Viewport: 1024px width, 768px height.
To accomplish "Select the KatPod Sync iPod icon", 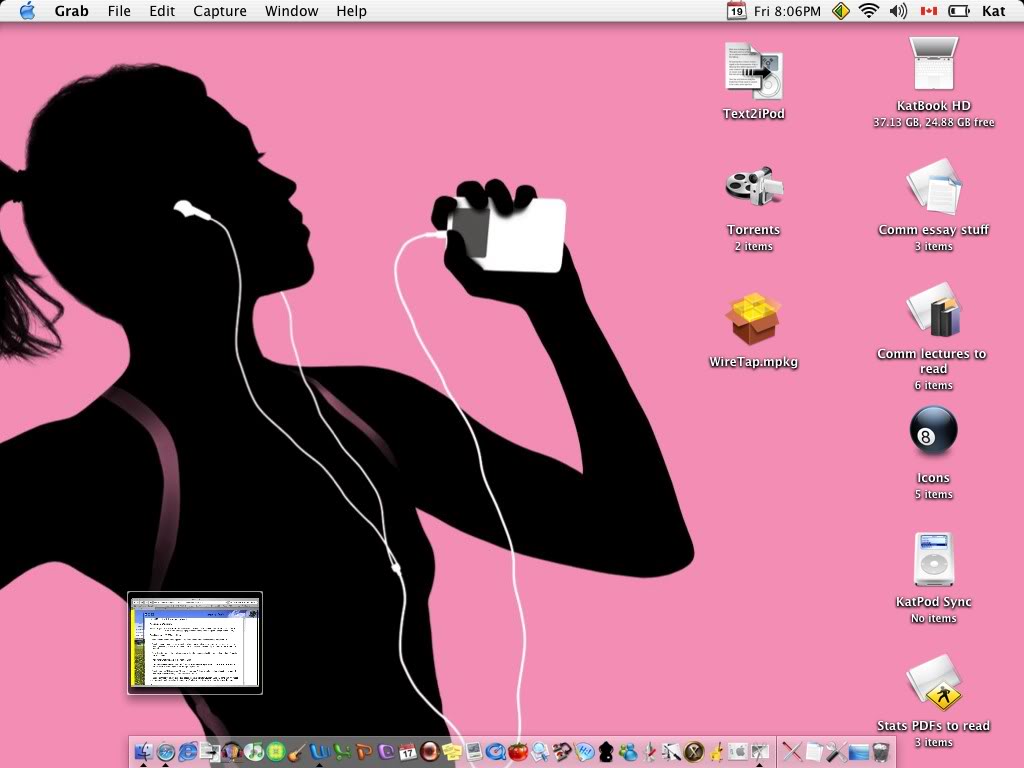I will [x=934, y=559].
